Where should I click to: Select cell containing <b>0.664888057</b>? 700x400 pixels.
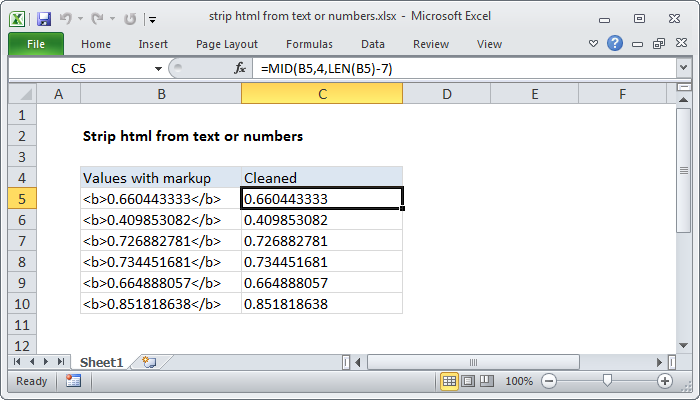[x=161, y=283]
